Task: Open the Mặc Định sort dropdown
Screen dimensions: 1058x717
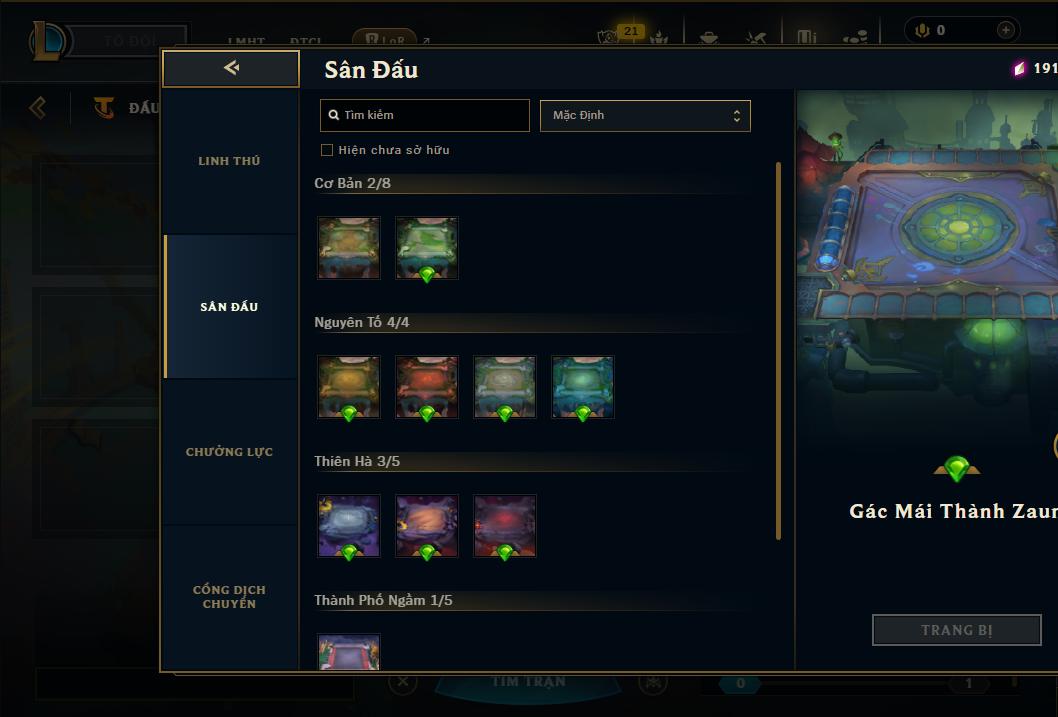Action: [645, 115]
